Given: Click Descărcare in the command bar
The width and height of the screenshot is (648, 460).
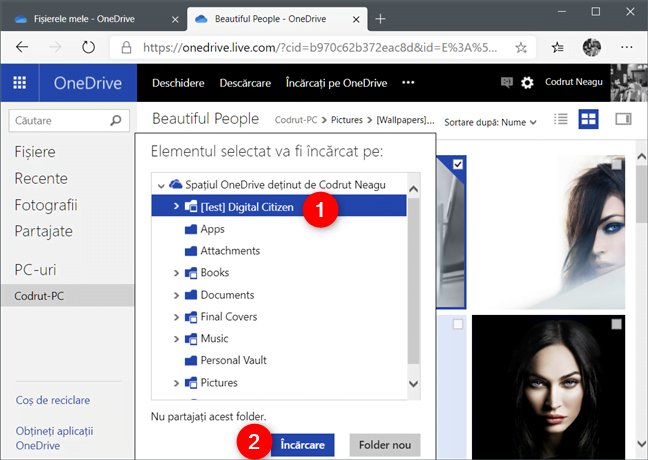Looking at the screenshot, I should pyautogui.click(x=245, y=83).
